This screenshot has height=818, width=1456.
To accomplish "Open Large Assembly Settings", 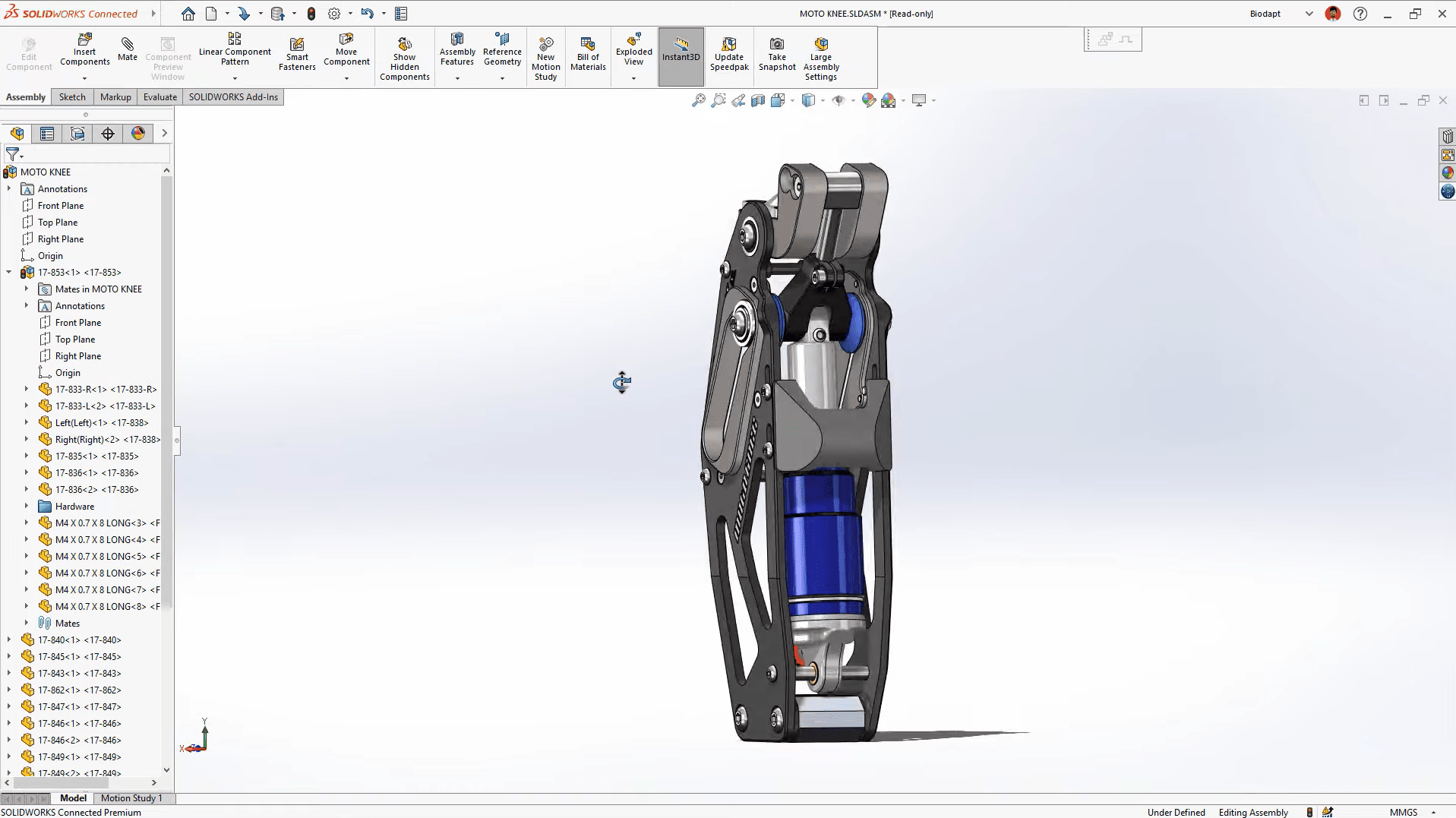I will [x=821, y=58].
